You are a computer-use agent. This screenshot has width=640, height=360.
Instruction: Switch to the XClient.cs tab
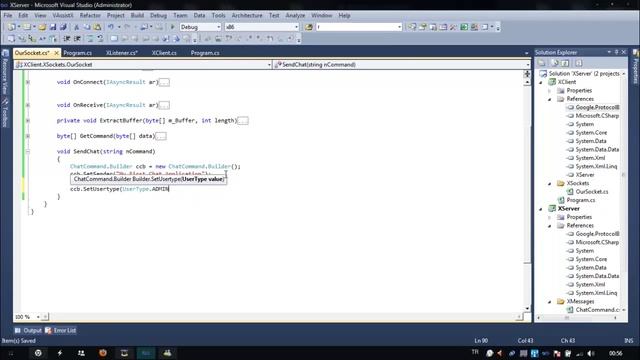(164, 53)
